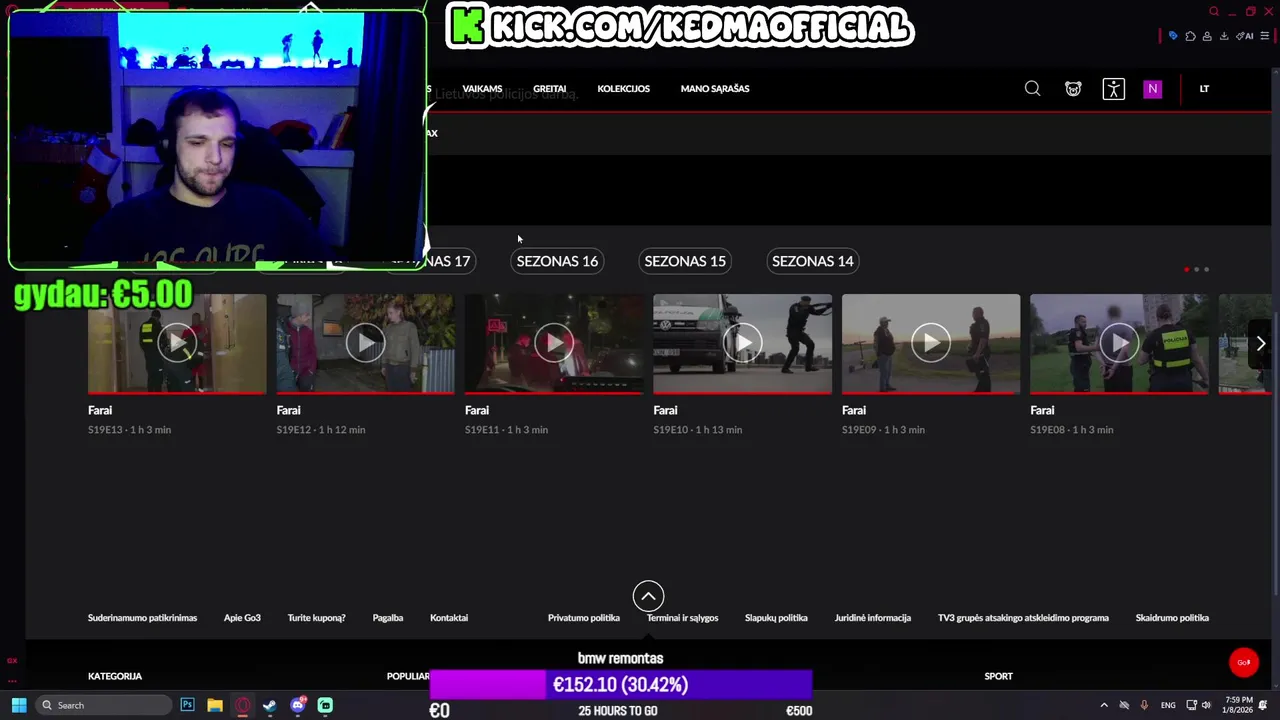Show next episodes with the right carousel arrow

pyautogui.click(x=1261, y=343)
